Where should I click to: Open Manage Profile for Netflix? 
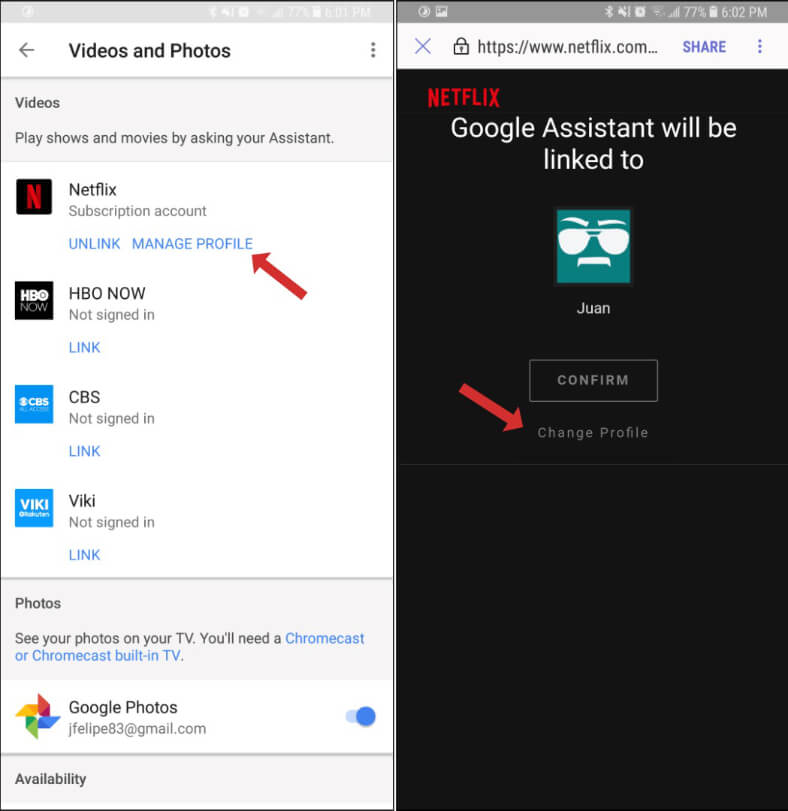(x=192, y=244)
